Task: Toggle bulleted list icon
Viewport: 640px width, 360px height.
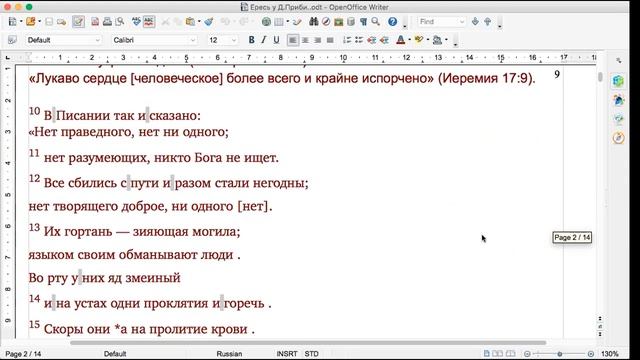Action: click(x=359, y=40)
